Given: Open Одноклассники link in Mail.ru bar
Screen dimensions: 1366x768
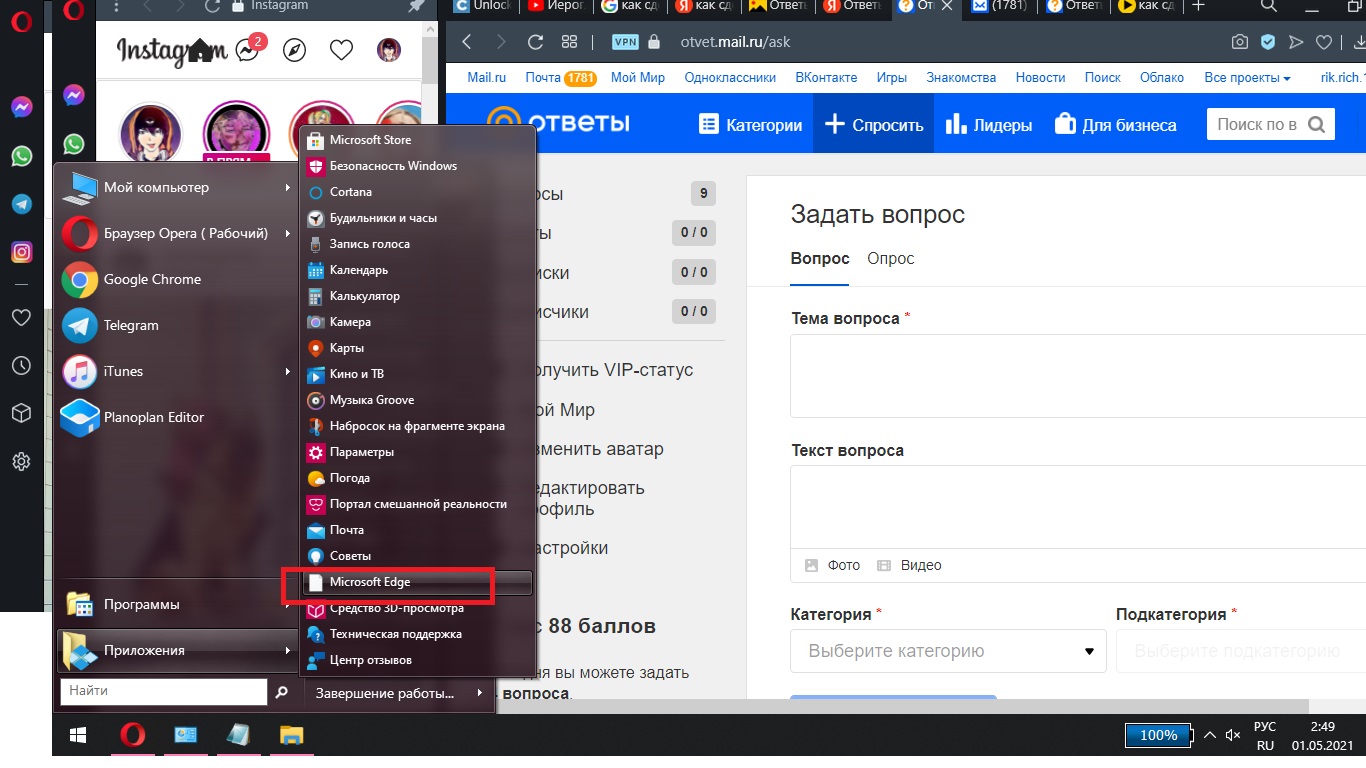Looking at the screenshot, I should point(730,78).
